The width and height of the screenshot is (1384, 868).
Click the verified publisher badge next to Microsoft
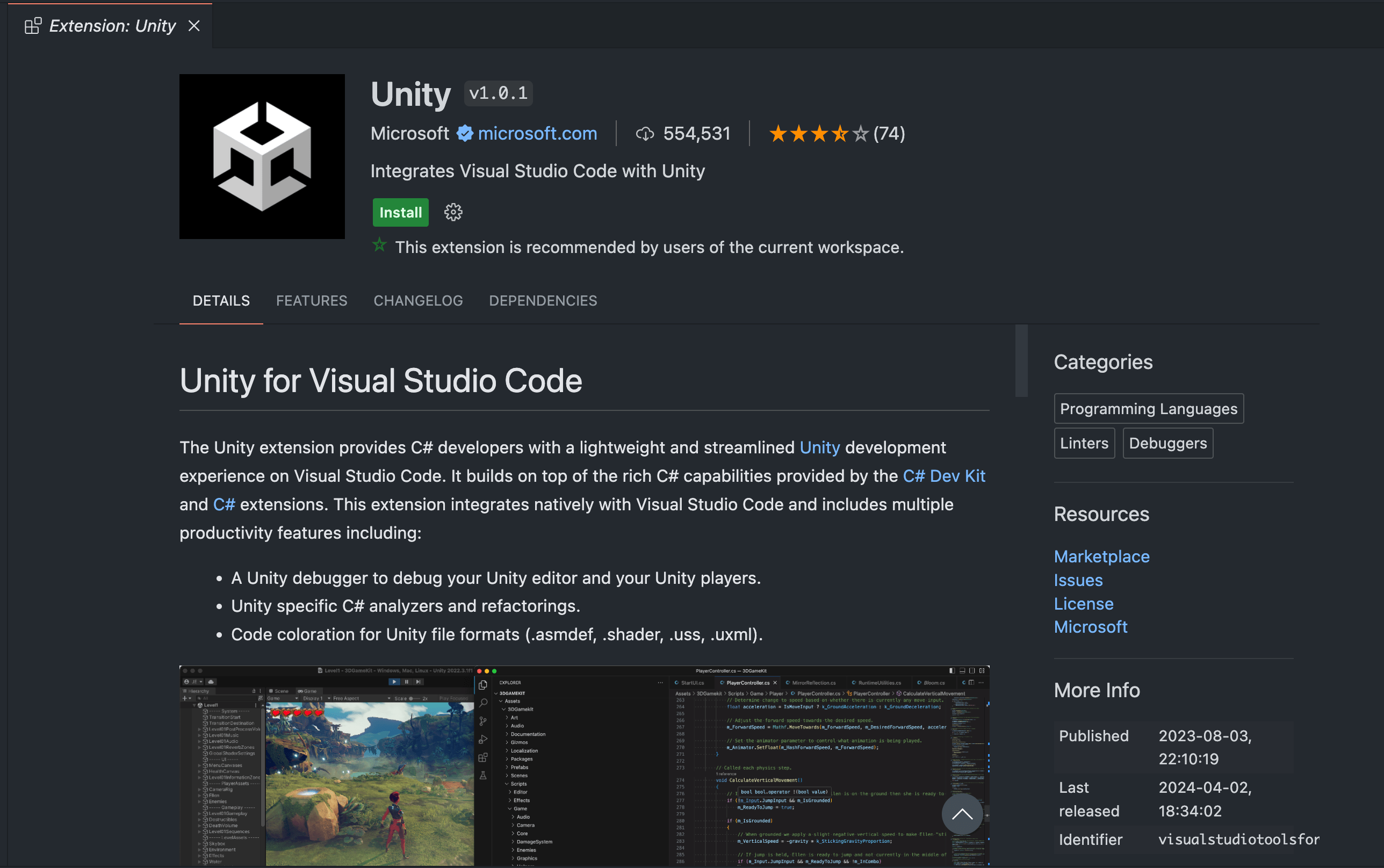[x=464, y=133]
